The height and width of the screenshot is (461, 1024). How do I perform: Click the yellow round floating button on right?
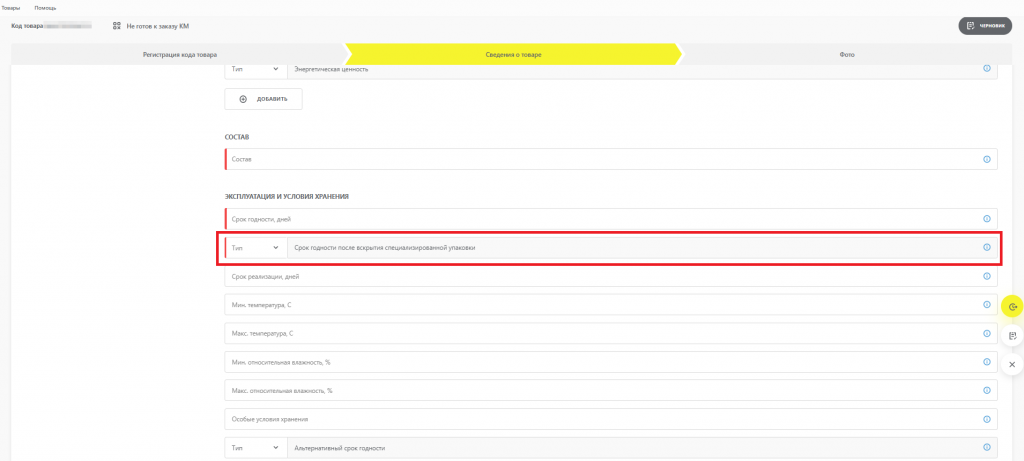tap(1012, 307)
